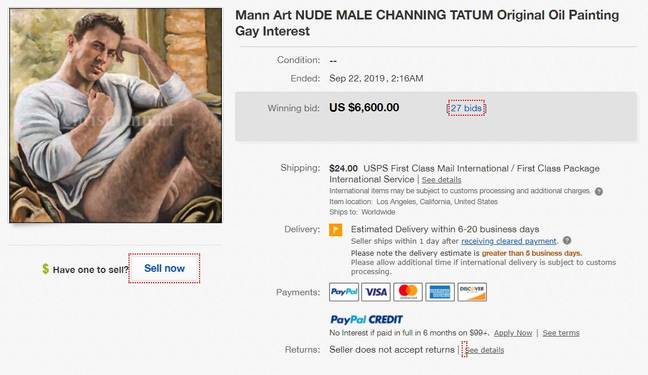This screenshot has height=375, width=648.
Task: Click the help icon beside customs charges
Action: [x=599, y=191]
